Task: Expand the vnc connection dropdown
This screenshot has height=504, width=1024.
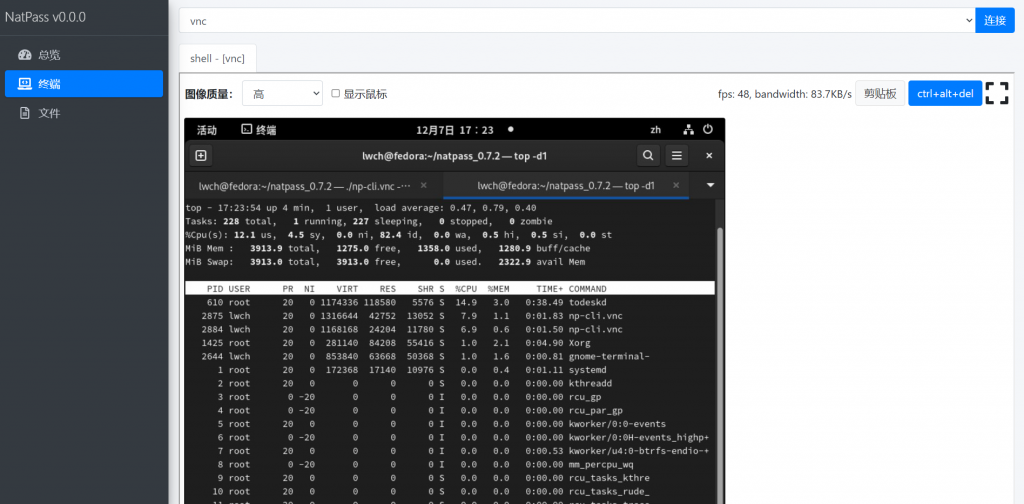Action: pos(576,20)
